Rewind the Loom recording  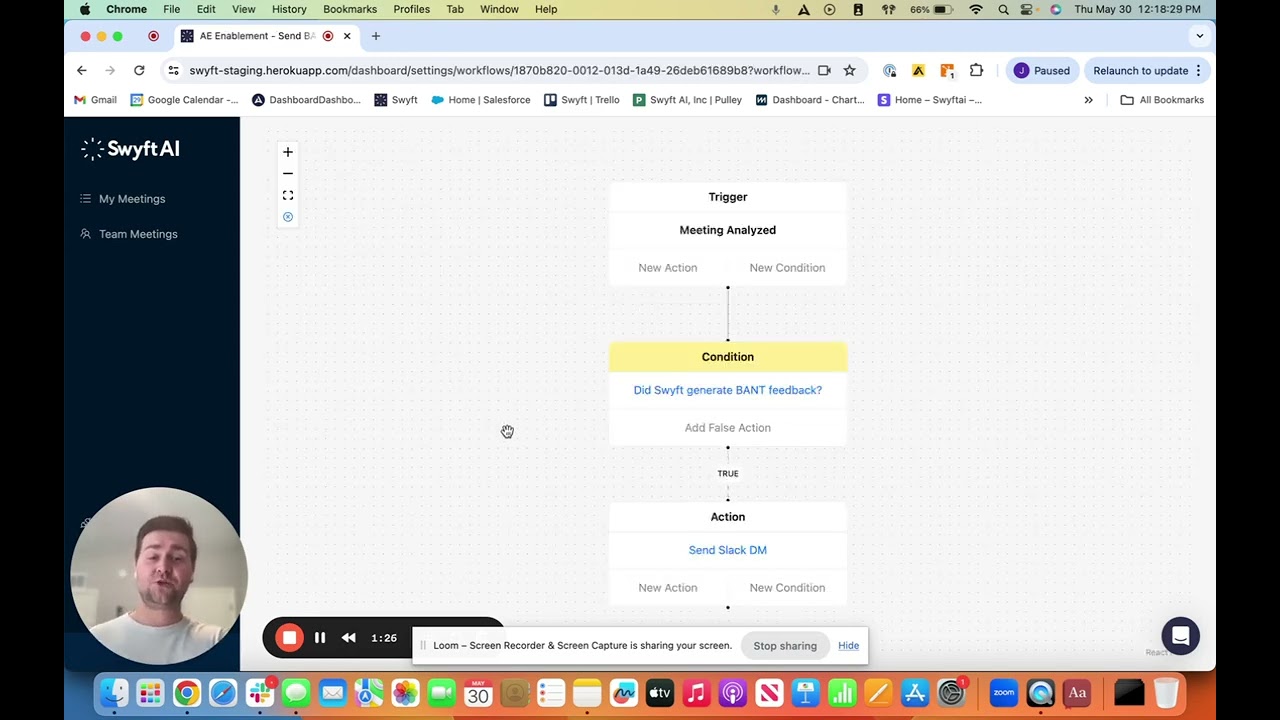(x=349, y=638)
